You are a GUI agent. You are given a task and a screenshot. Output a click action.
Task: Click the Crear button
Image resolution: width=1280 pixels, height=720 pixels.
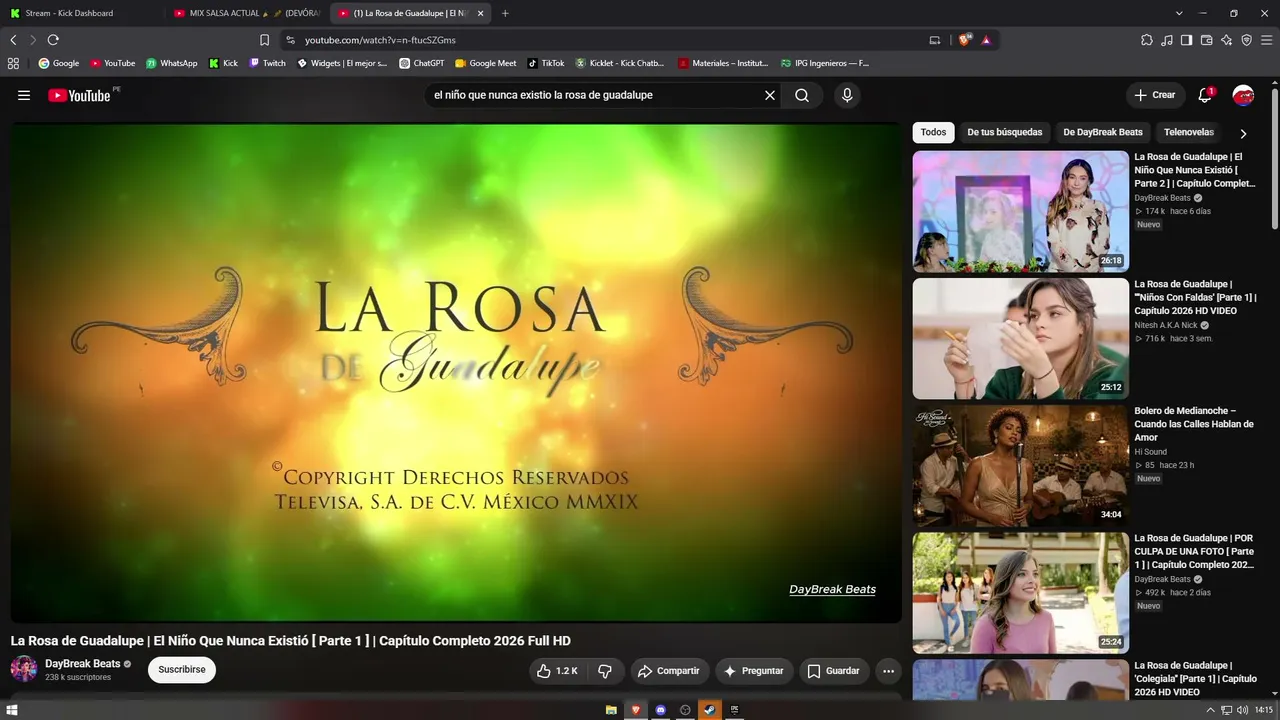(1155, 95)
